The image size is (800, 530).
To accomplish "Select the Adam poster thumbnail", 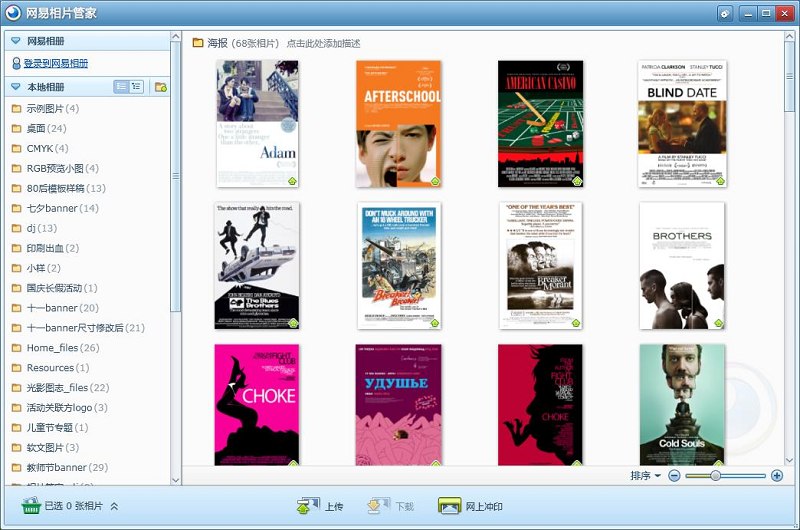I will point(257,123).
